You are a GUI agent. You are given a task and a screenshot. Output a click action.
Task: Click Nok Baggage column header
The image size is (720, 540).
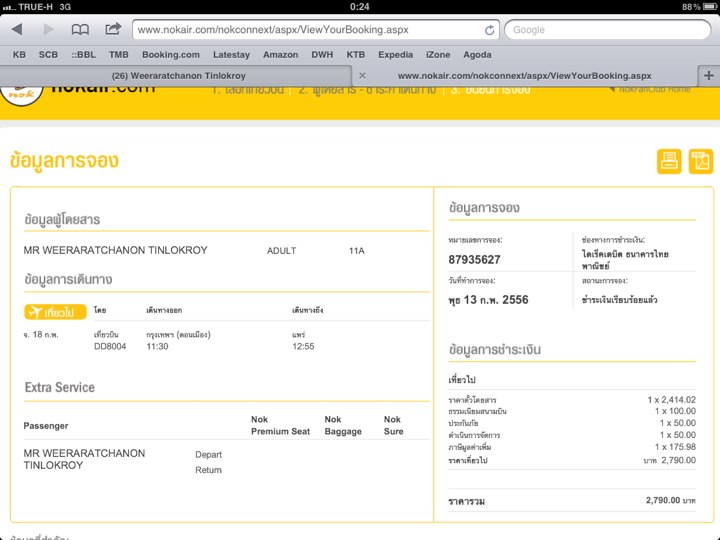tap(343, 425)
